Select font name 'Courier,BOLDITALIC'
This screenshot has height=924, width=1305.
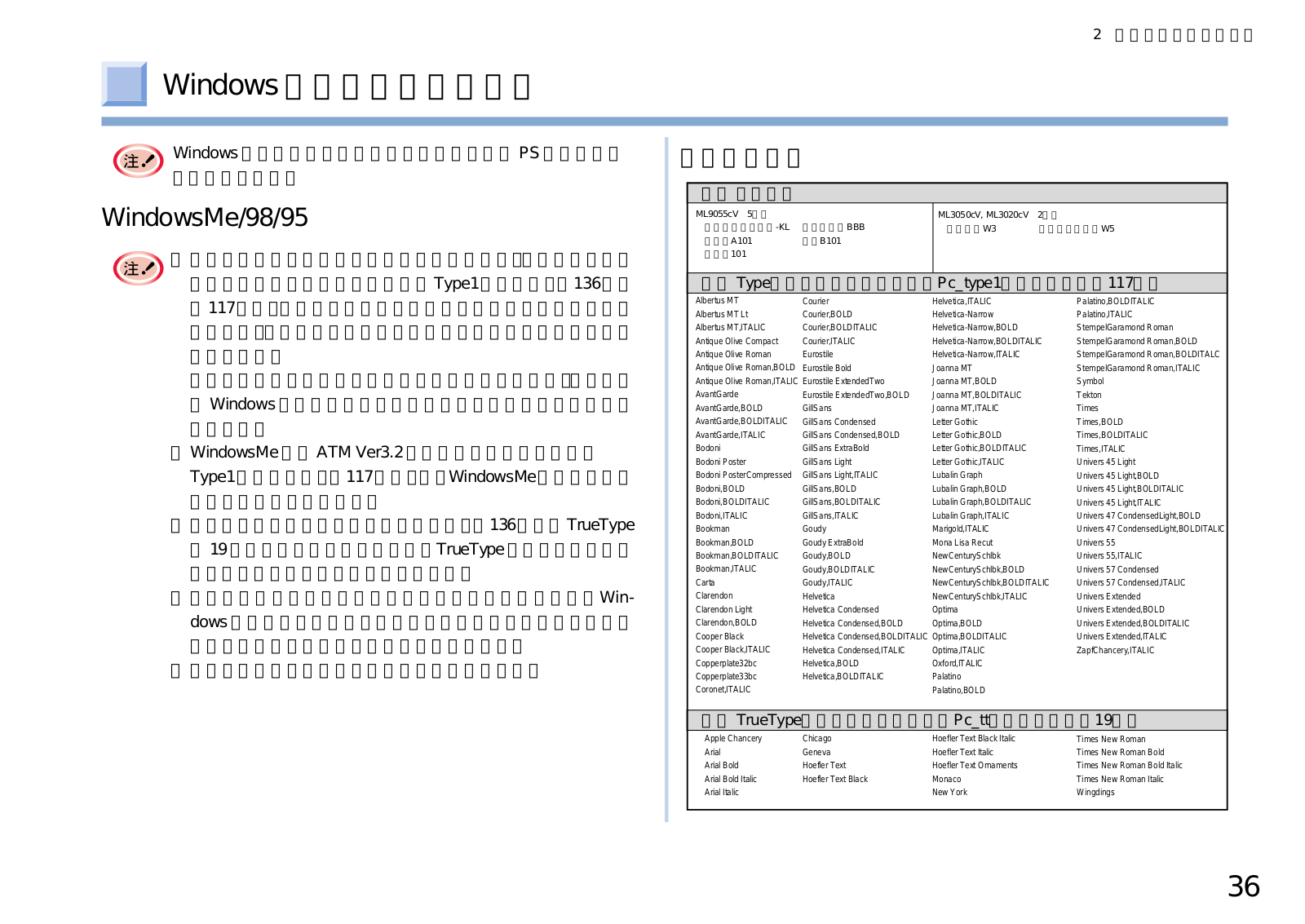point(840,328)
